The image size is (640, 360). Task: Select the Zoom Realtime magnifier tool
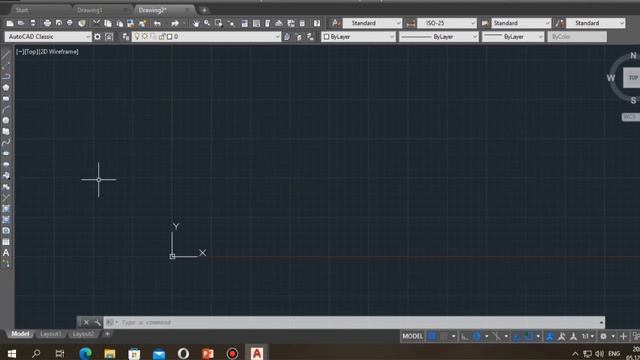(x=207, y=23)
